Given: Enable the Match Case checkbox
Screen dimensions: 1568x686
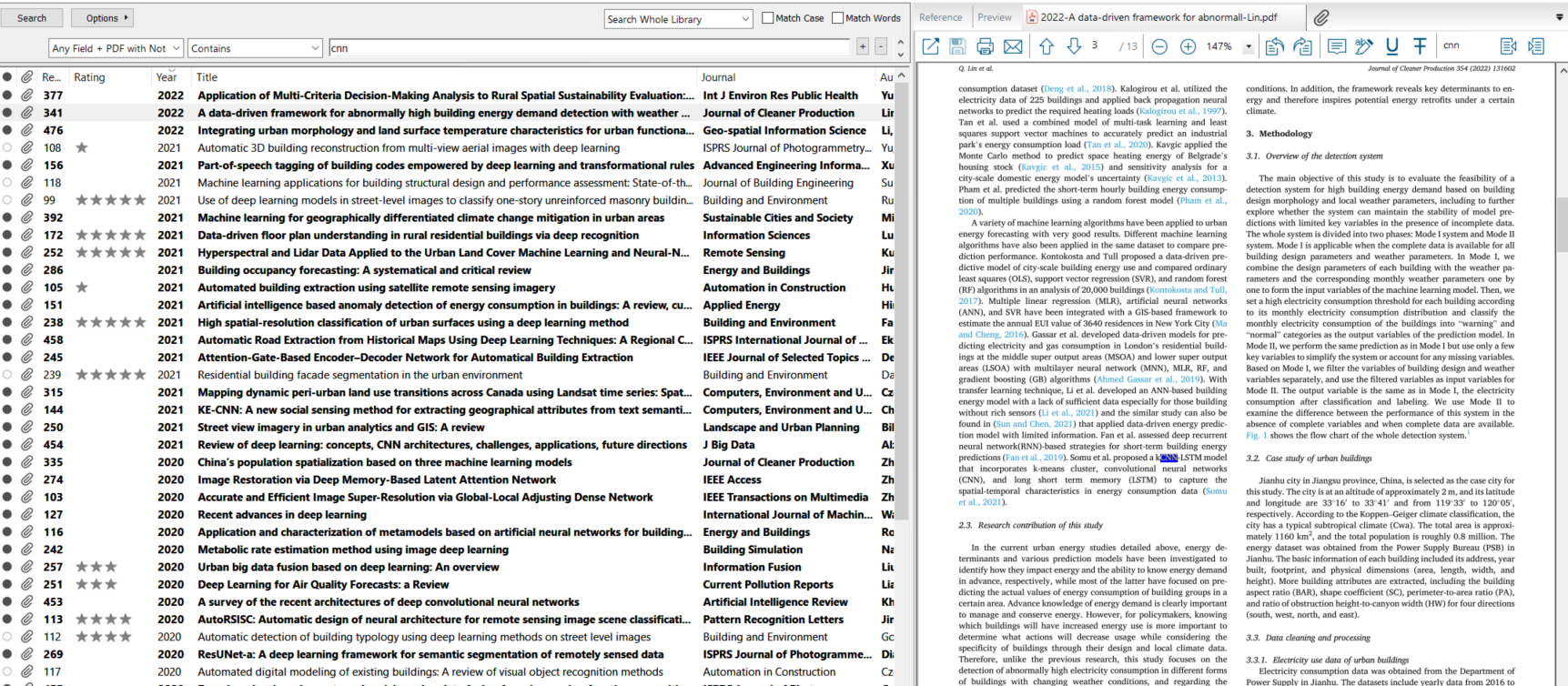Looking at the screenshot, I should (768, 18).
